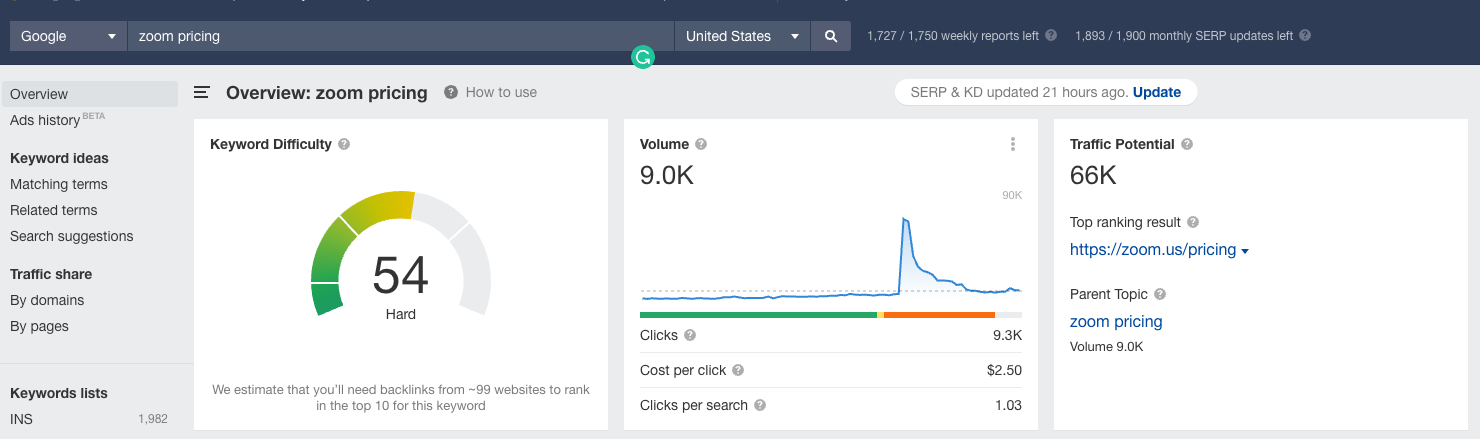
Task: Open Search suggestions in sidebar
Action: pyautogui.click(x=72, y=236)
